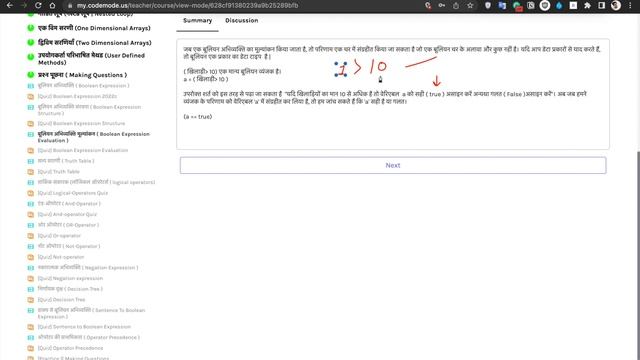Switch to the Discussion tab

(242, 20)
